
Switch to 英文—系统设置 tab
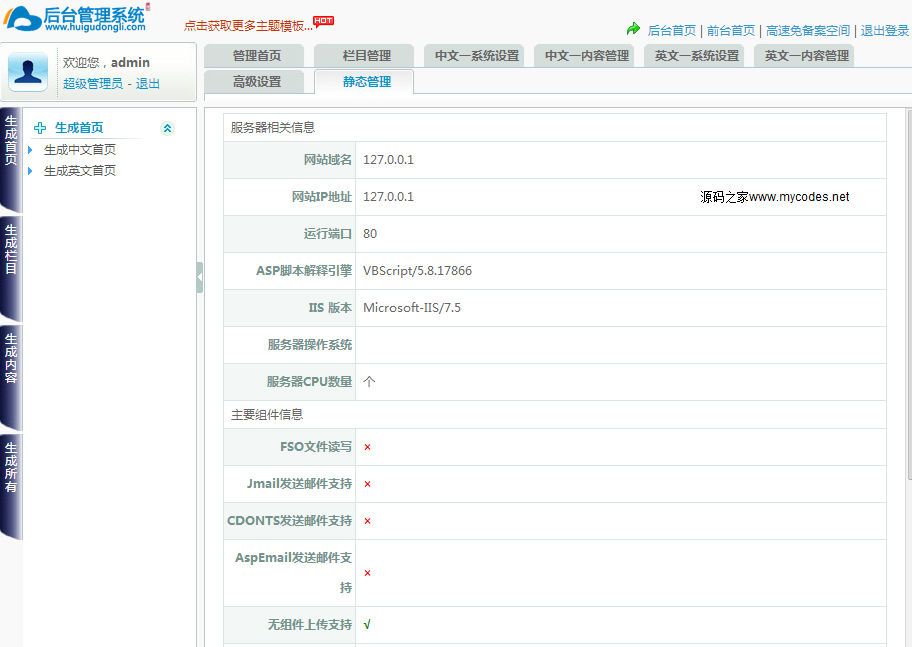coord(694,56)
